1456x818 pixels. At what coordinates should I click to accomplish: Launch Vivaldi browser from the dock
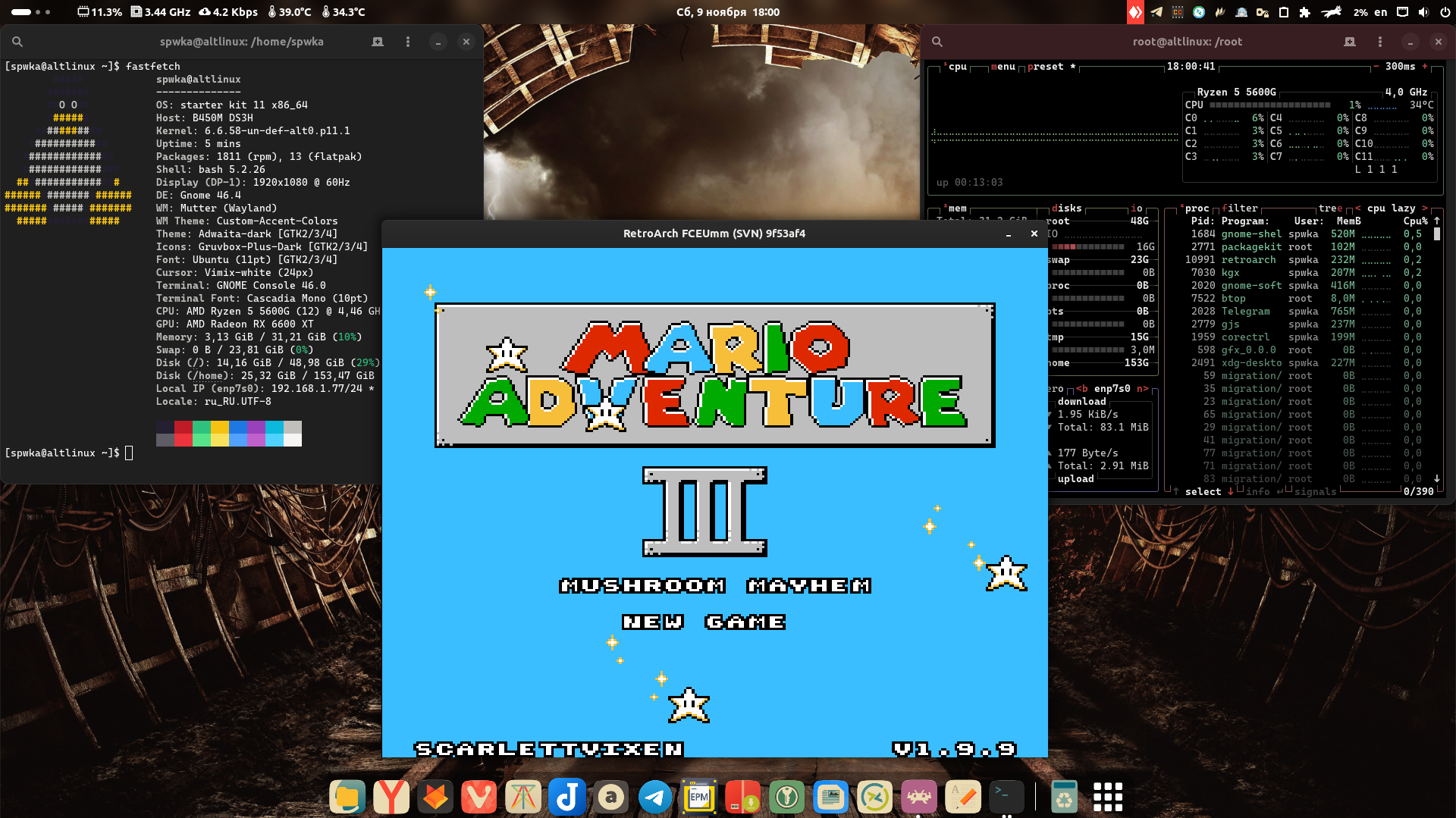point(479,797)
